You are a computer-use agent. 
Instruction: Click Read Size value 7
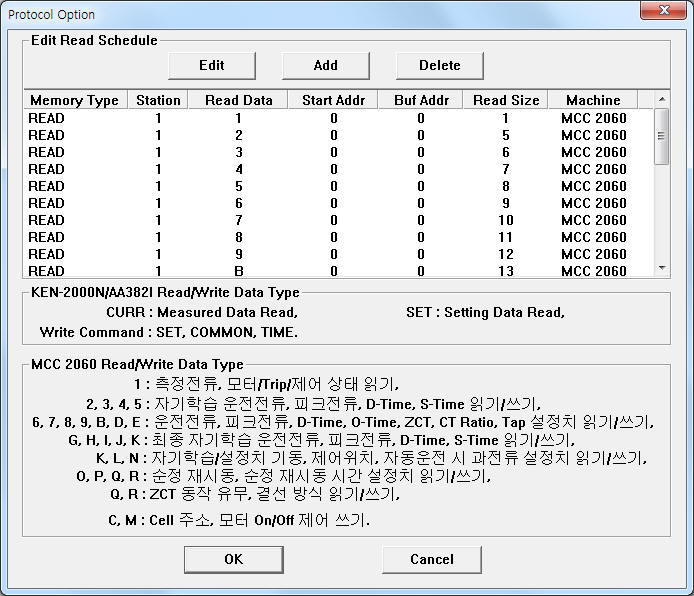tap(505, 169)
